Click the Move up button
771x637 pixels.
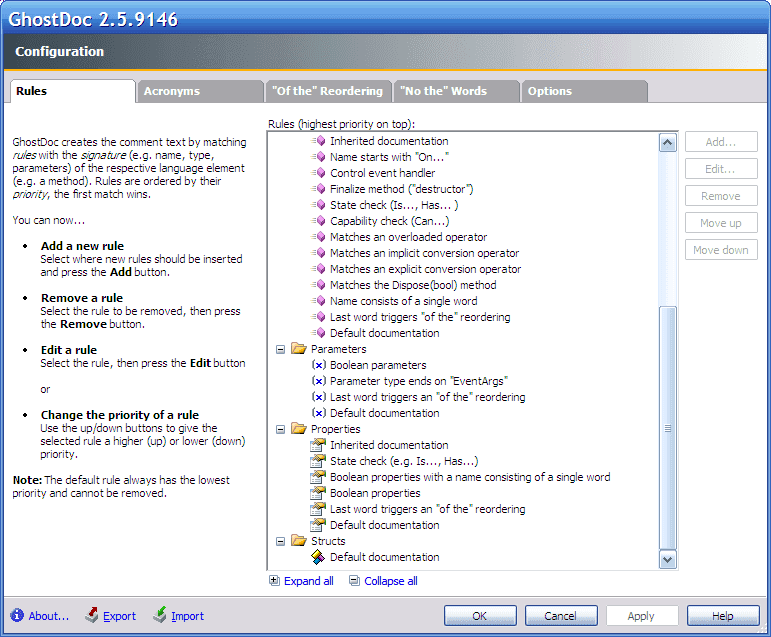721,223
